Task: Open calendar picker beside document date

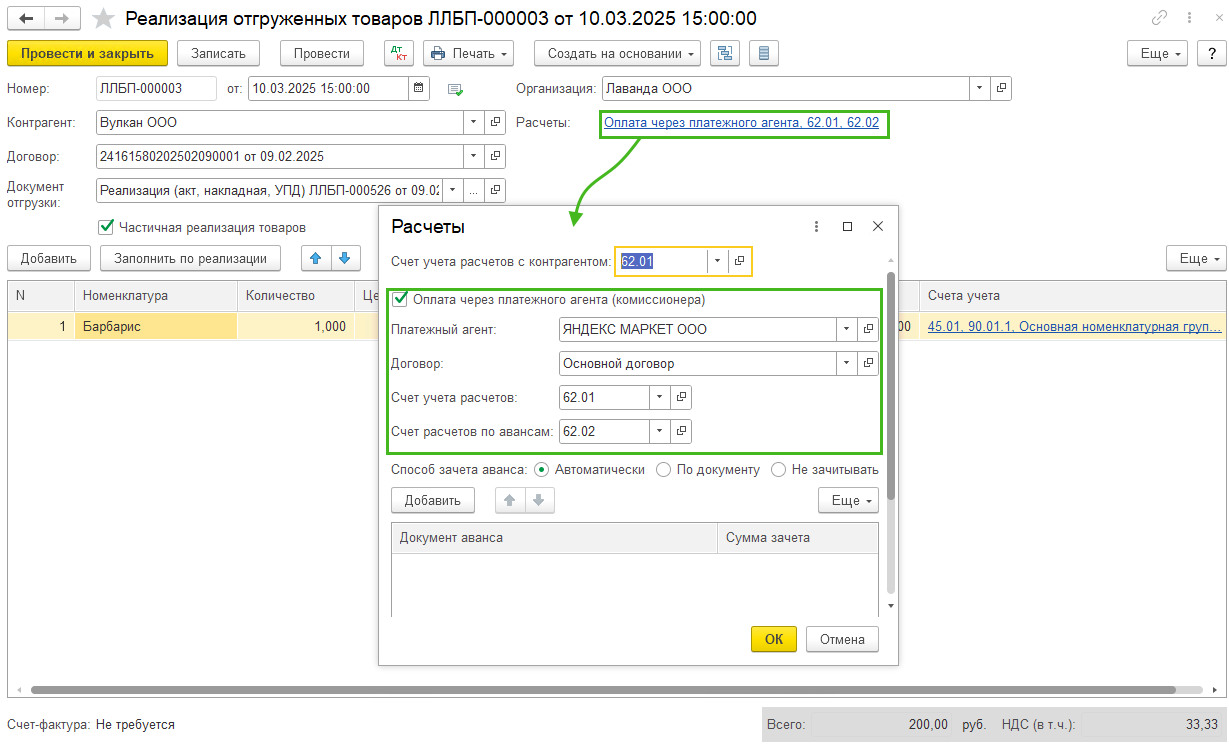Action: 419,88
